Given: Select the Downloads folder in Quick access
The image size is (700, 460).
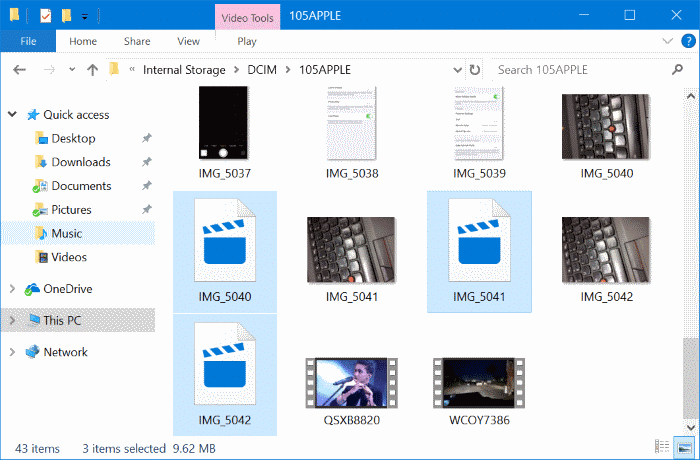Looking at the screenshot, I should click(x=80, y=162).
